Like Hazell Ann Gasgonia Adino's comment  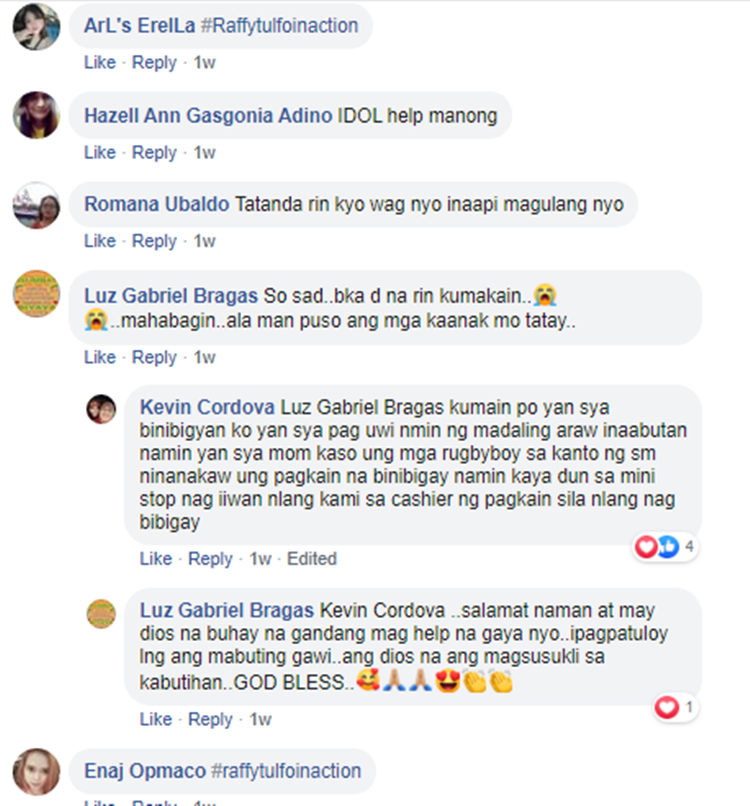point(100,152)
